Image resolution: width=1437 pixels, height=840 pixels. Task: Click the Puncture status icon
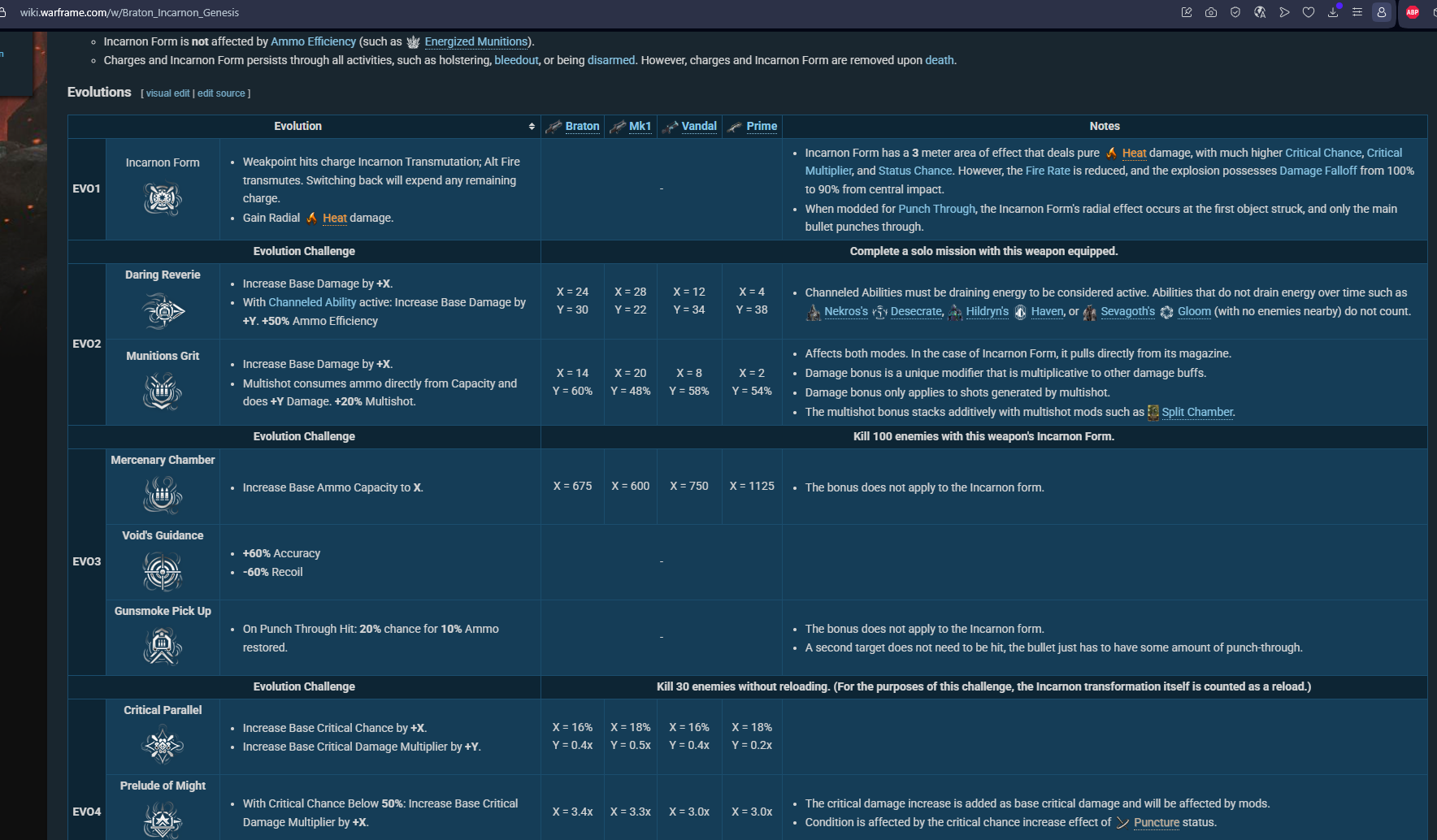point(1122,823)
